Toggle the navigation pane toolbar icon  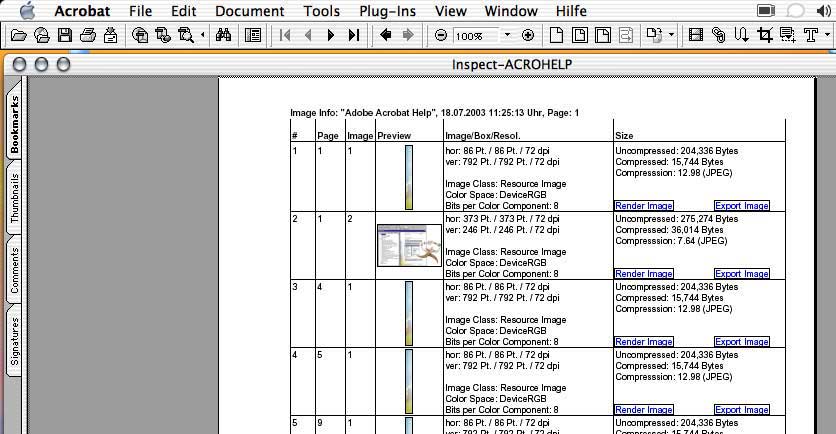(x=252, y=35)
